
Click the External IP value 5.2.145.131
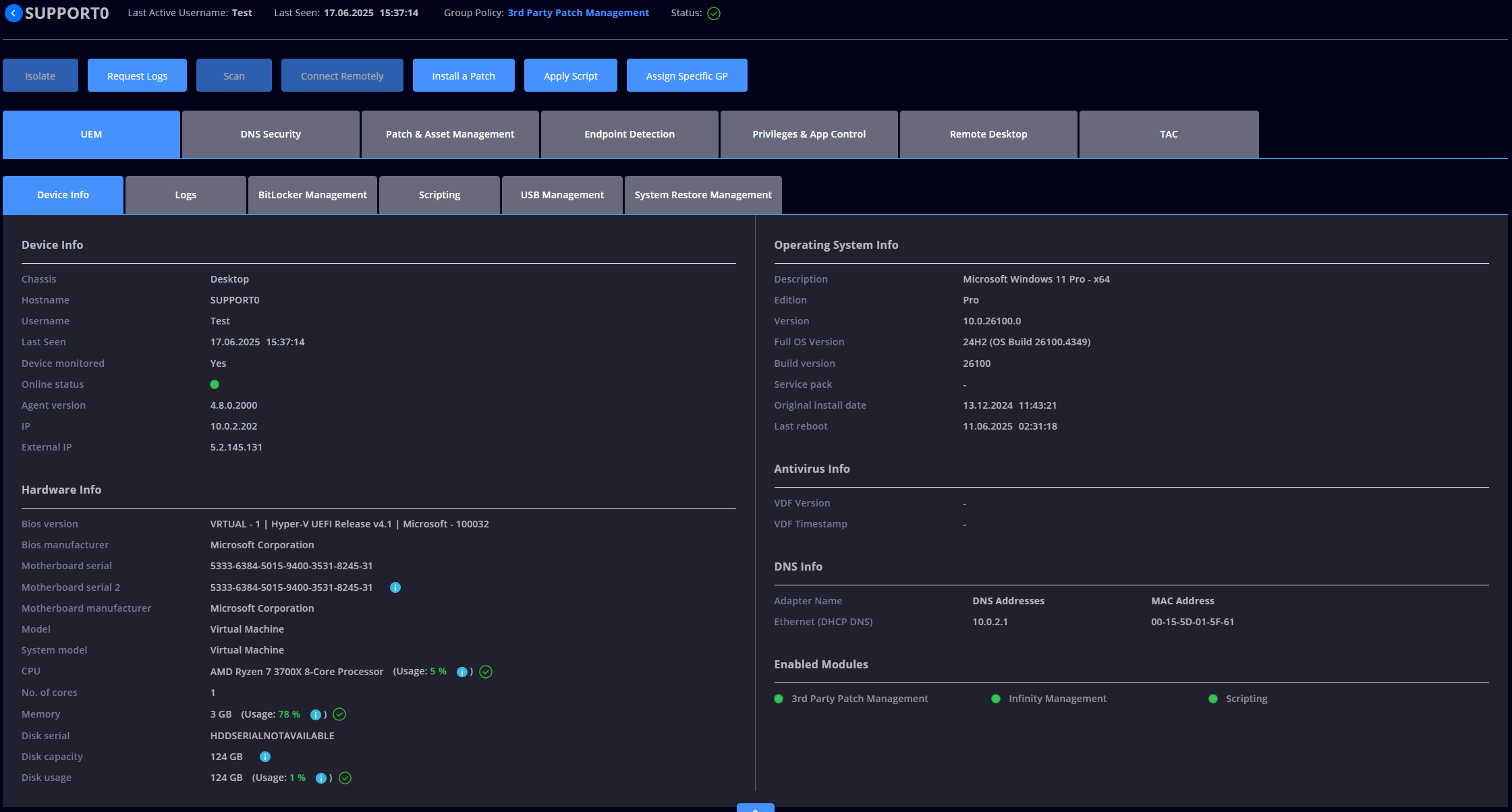[x=236, y=447]
